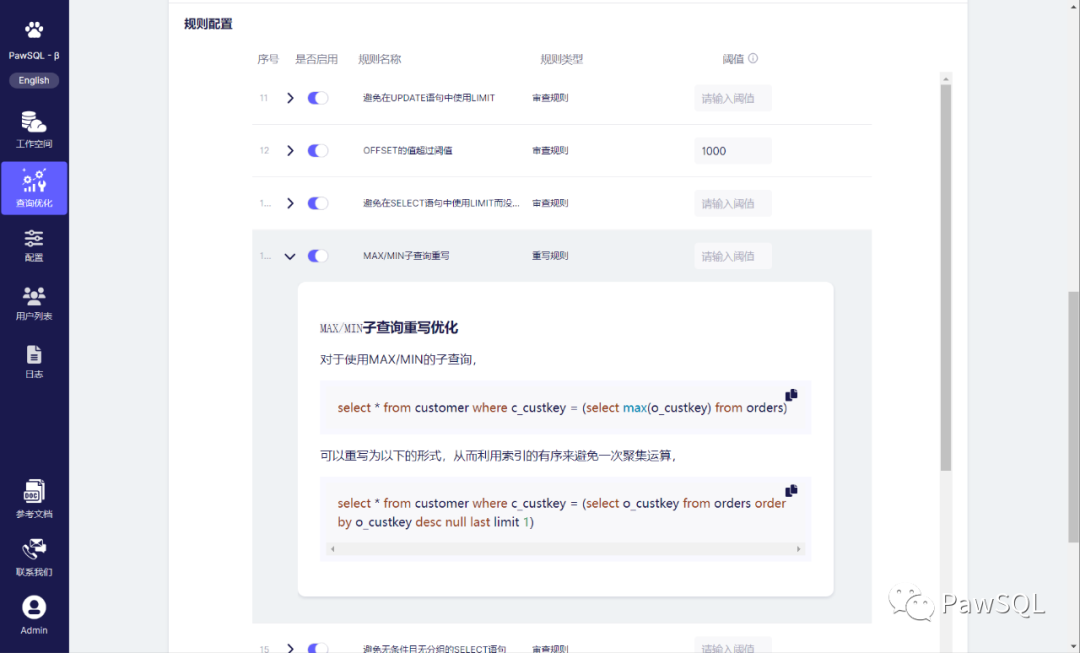
Task: Disable the OFFSET的值超过阈值 rule
Action: [318, 150]
